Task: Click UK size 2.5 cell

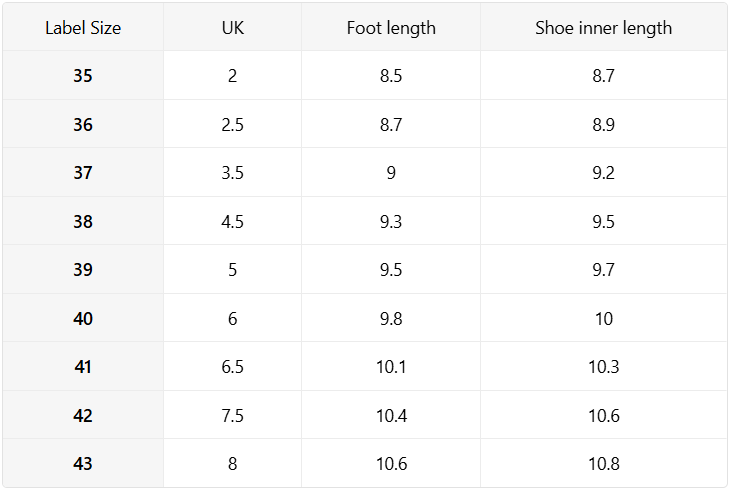Action: (x=232, y=124)
